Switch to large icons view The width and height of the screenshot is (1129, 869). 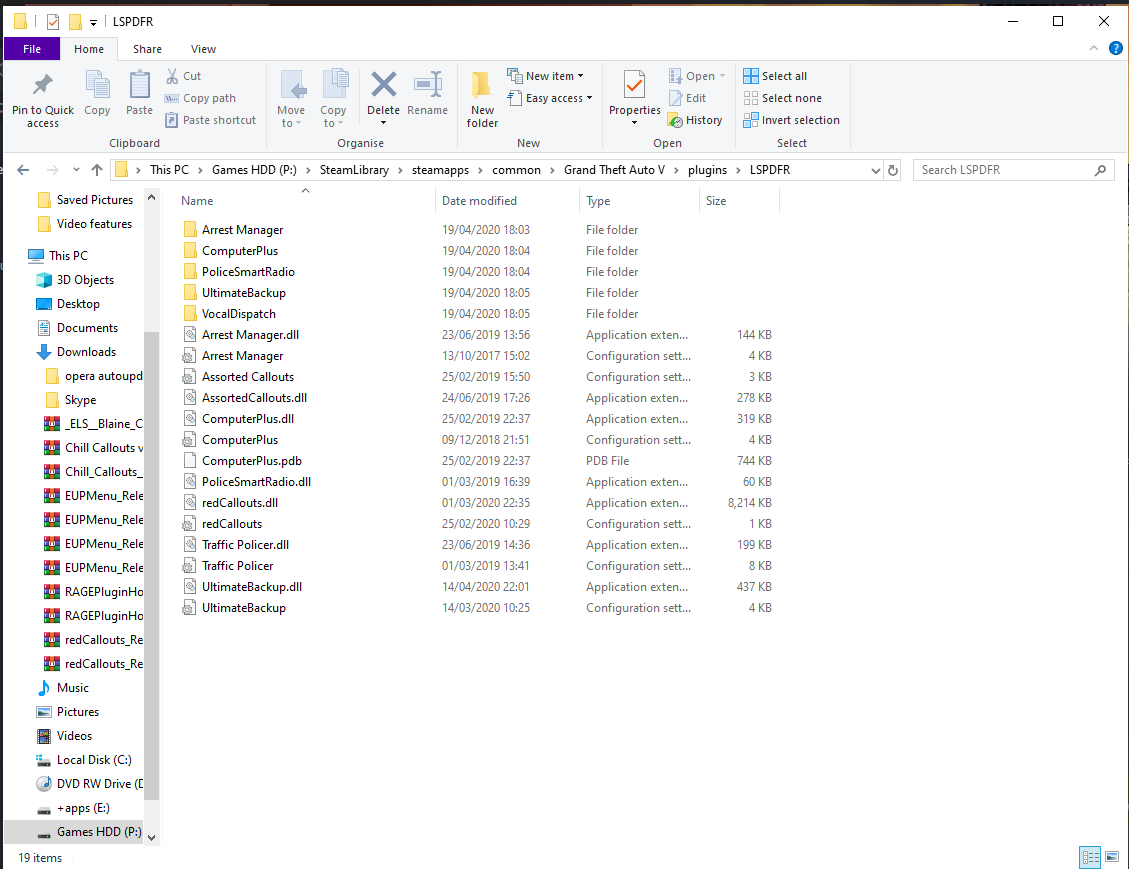point(1112,857)
